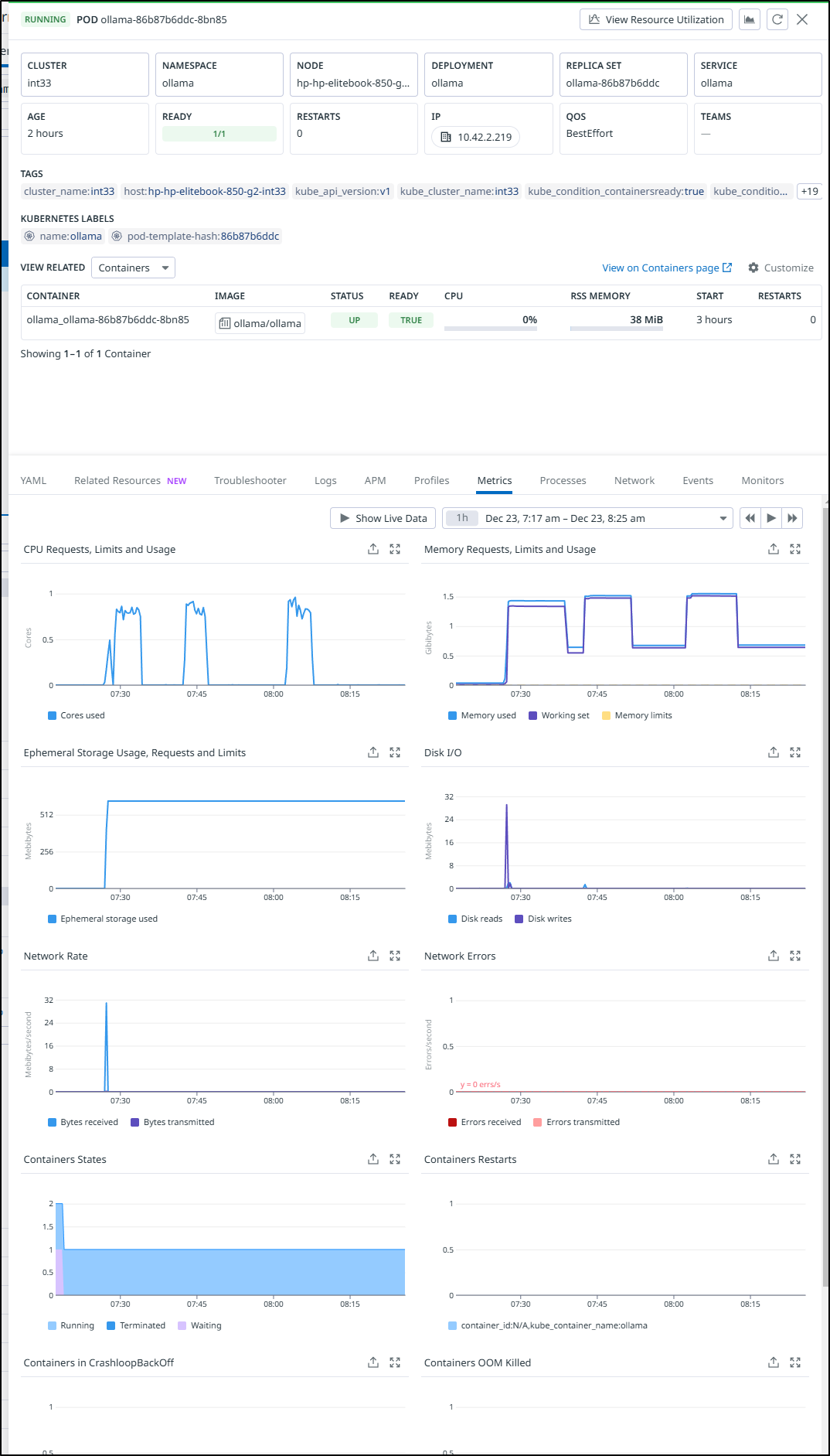
Task: Click the 1h time span chip
Action: (462, 518)
